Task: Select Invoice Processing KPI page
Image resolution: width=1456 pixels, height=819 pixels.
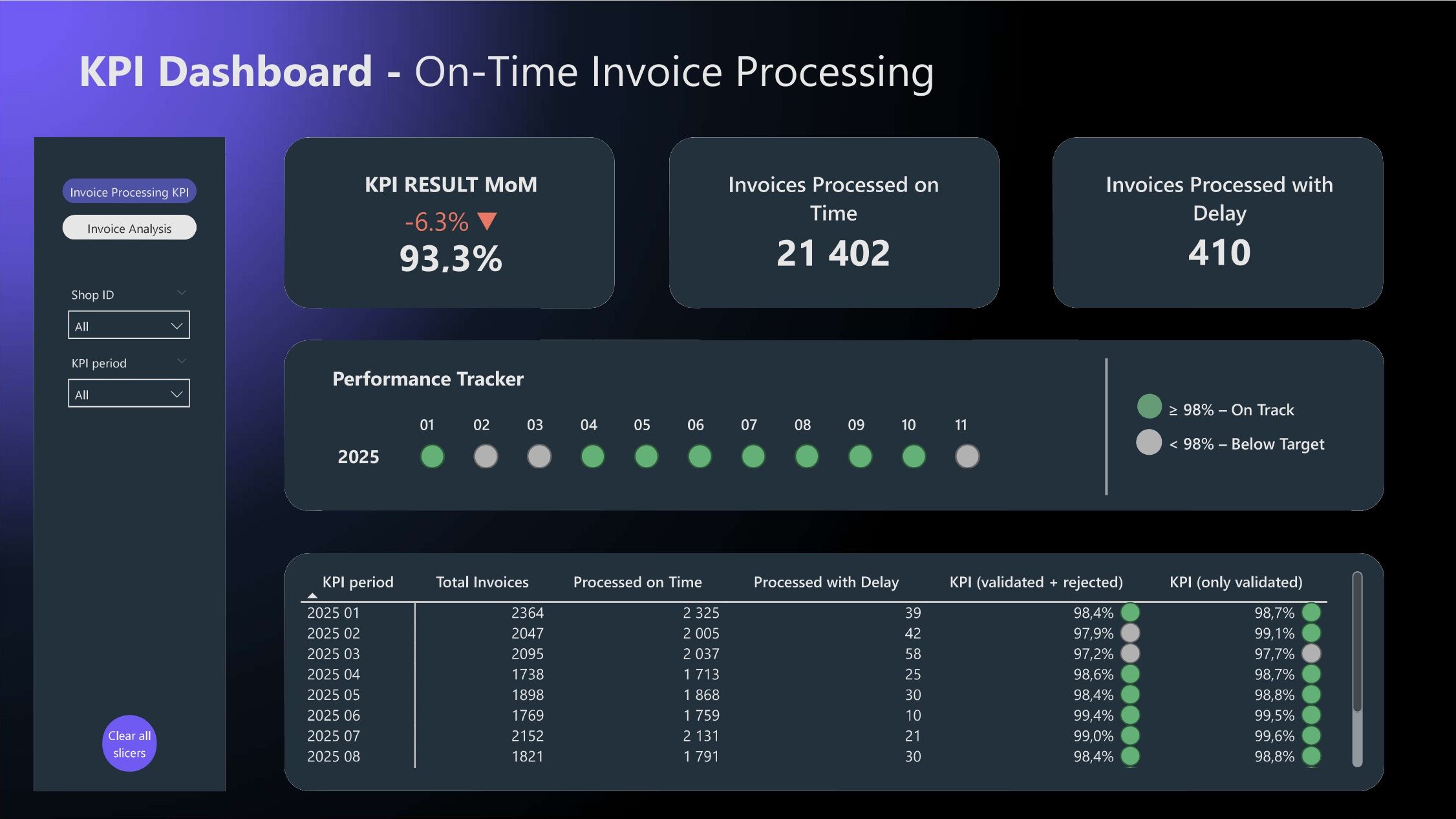Action: (x=129, y=191)
